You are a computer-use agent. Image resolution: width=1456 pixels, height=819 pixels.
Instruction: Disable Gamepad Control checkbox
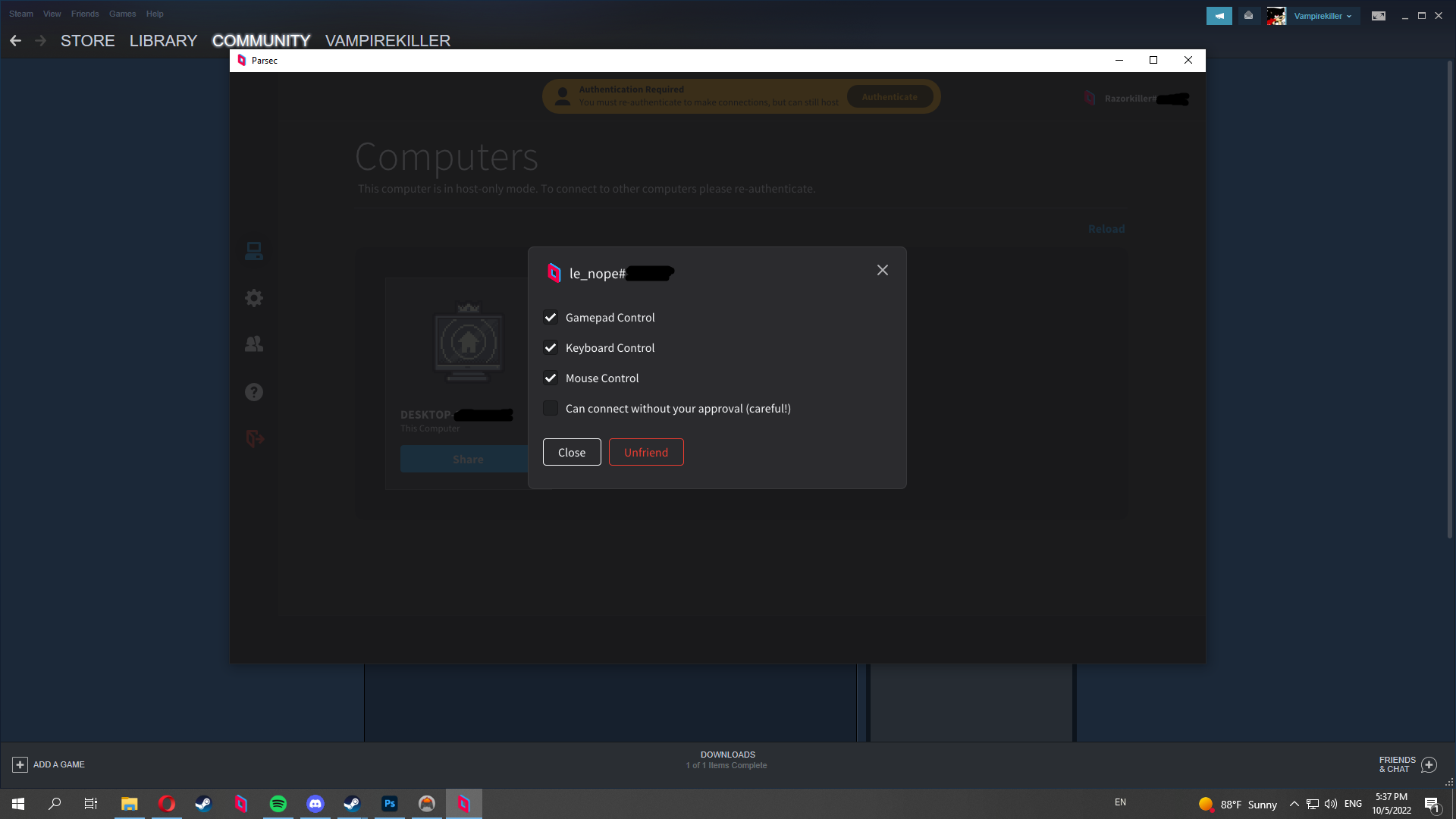pyautogui.click(x=551, y=318)
